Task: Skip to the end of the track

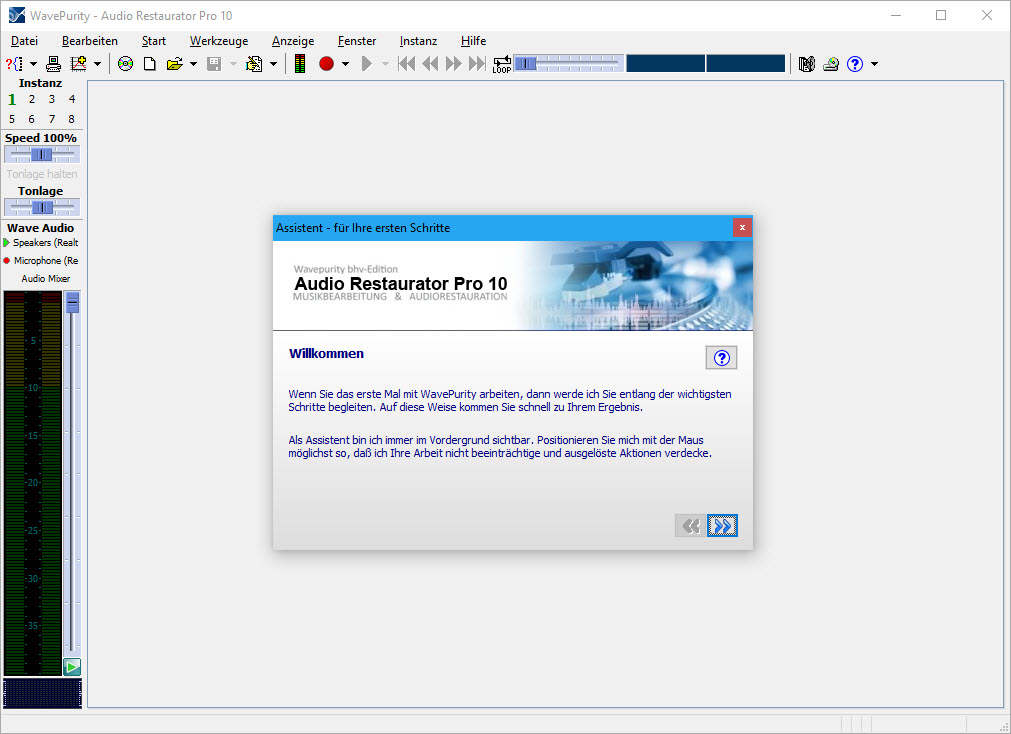Action: coord(477,64)
